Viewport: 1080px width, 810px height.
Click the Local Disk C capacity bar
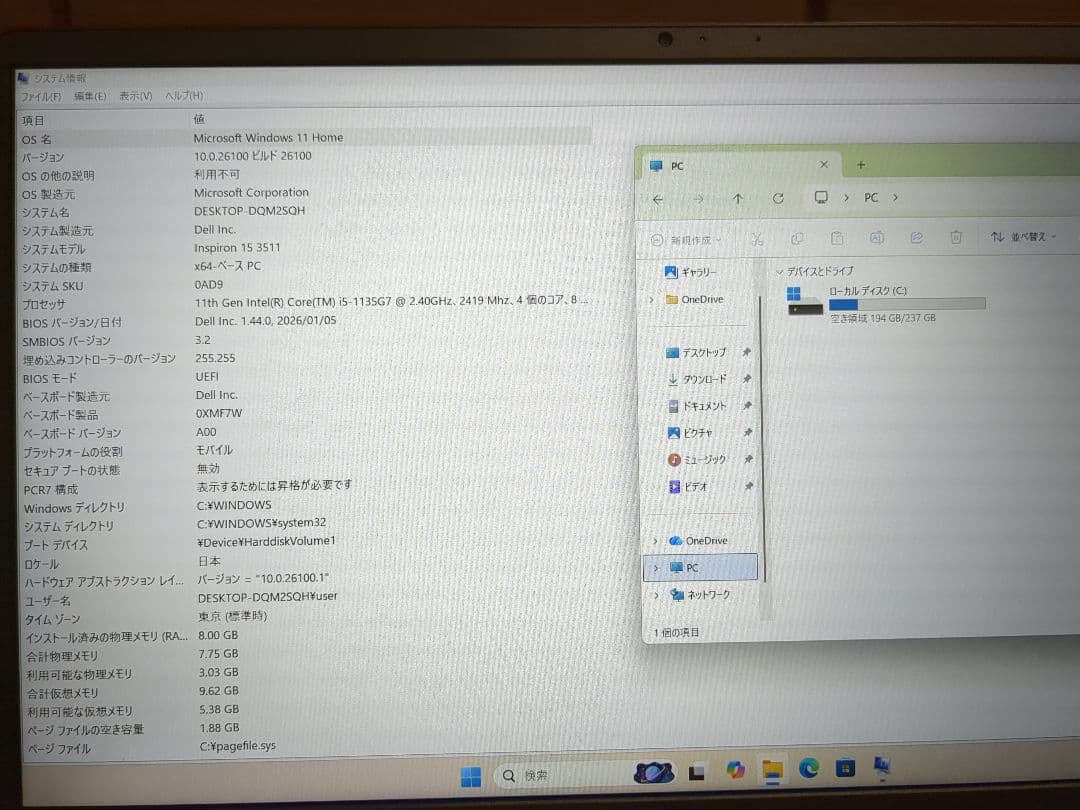tap(907, 304)
